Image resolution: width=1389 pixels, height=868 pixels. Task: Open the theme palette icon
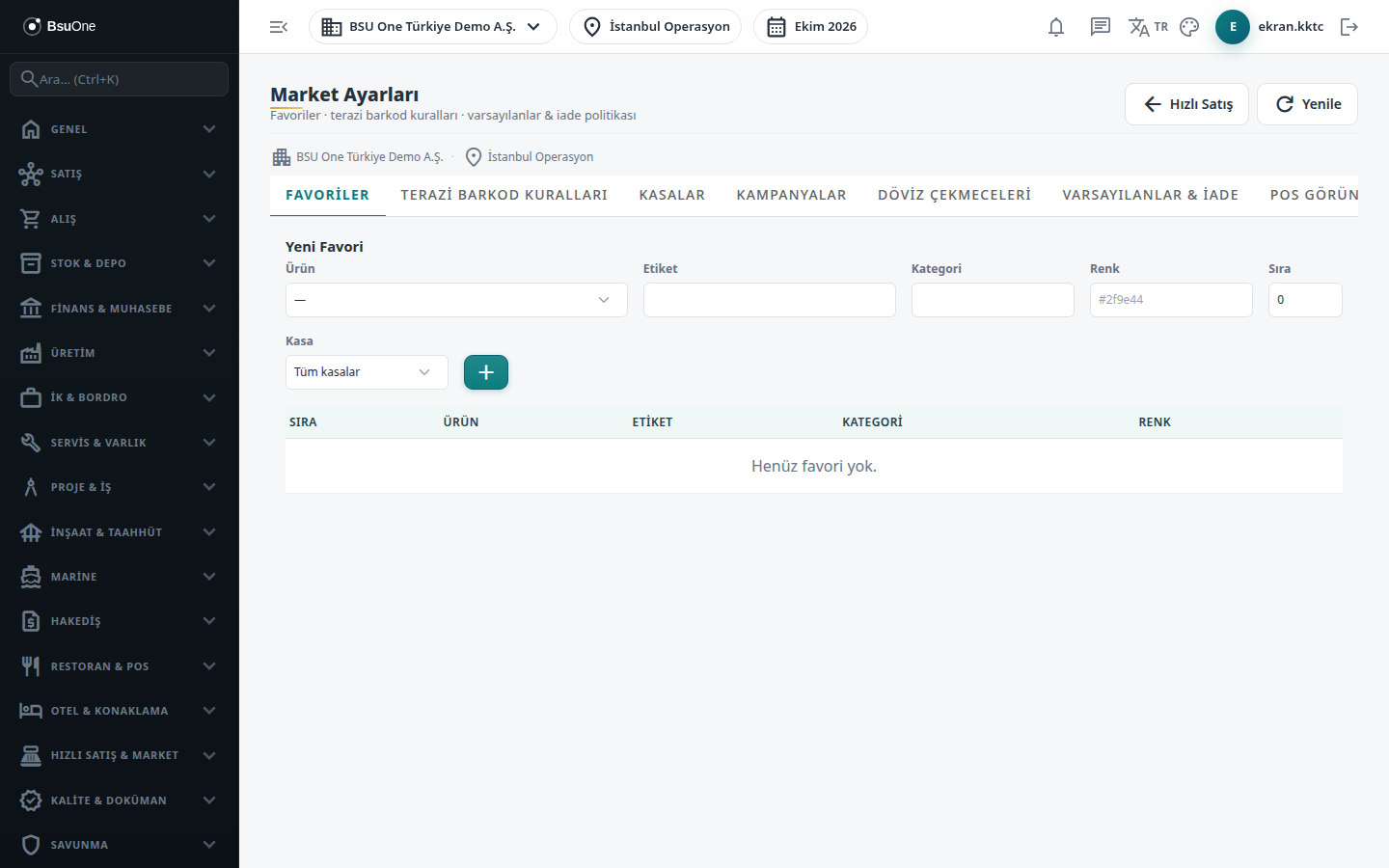1189,27
